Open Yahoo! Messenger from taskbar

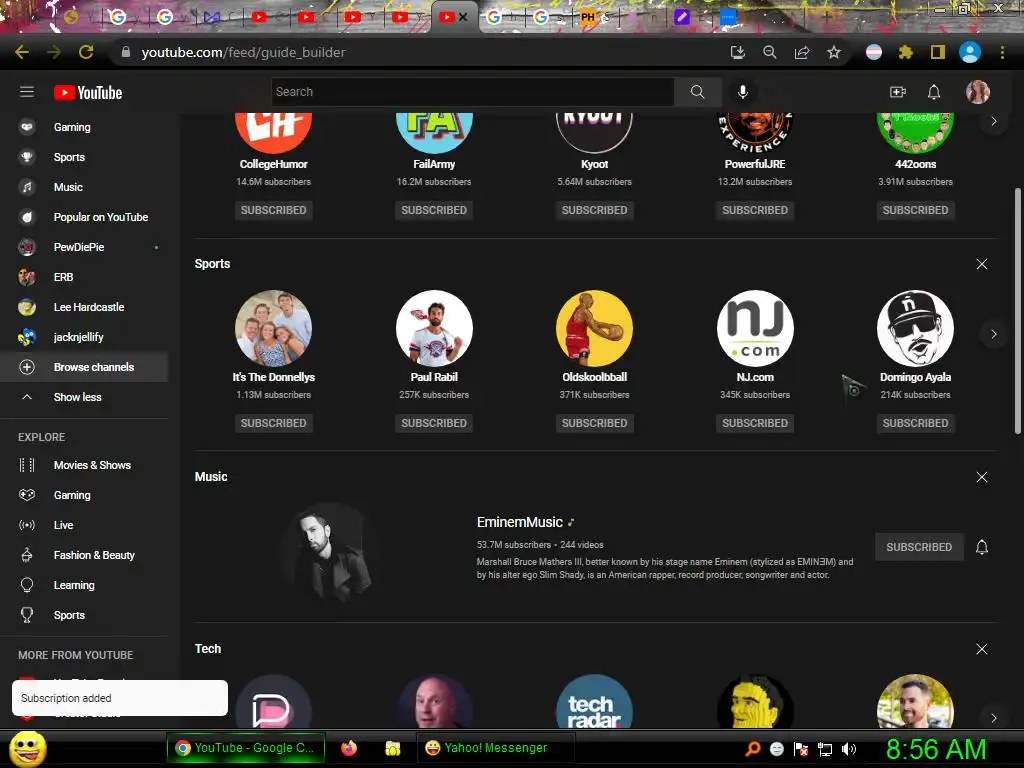(495, 748)
